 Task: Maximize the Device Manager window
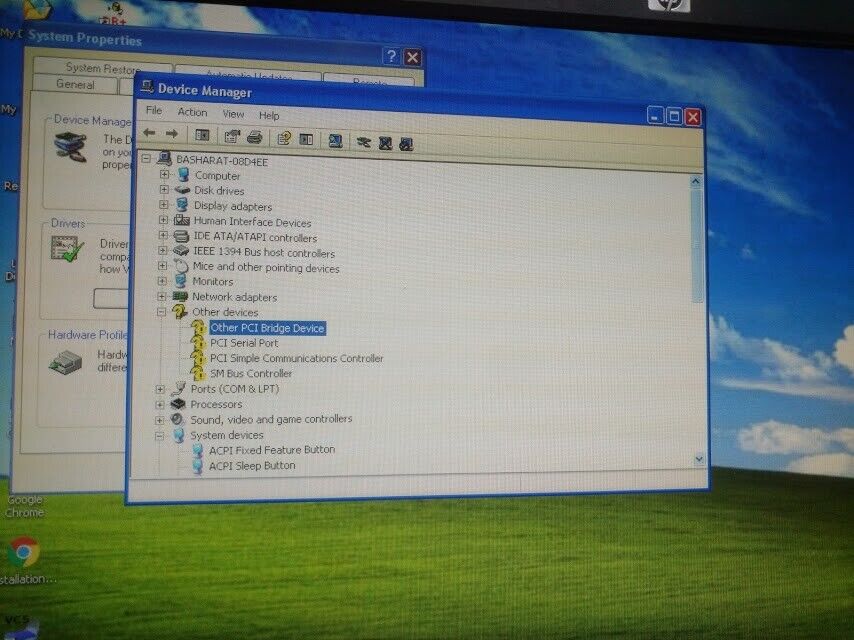click(x=674, y=116)
